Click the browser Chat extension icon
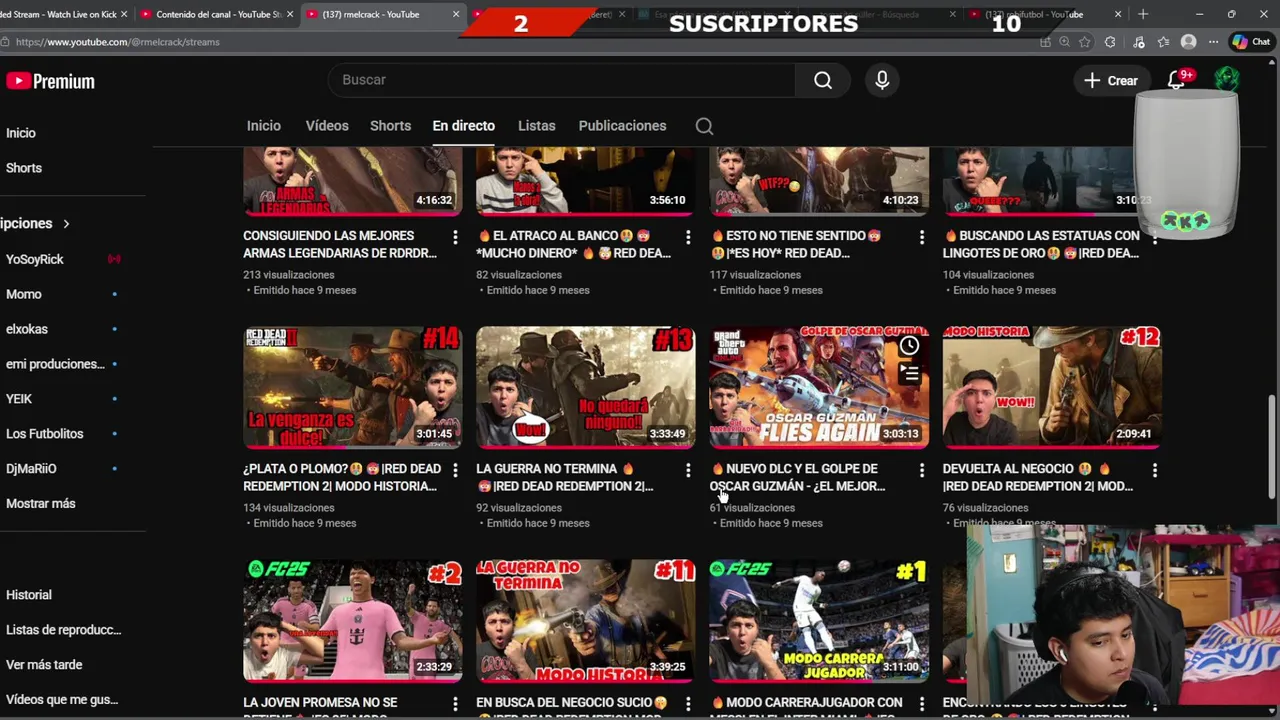 (x=1251, y=42)
